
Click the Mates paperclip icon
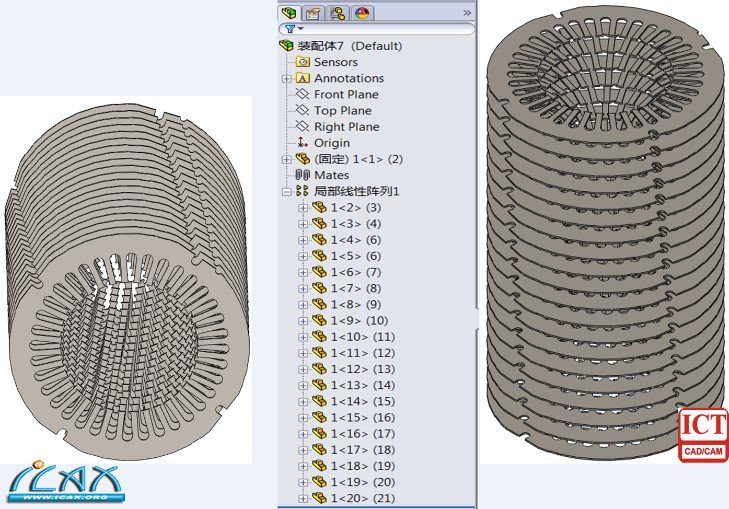pyautogui.click(x=303, y=175)
